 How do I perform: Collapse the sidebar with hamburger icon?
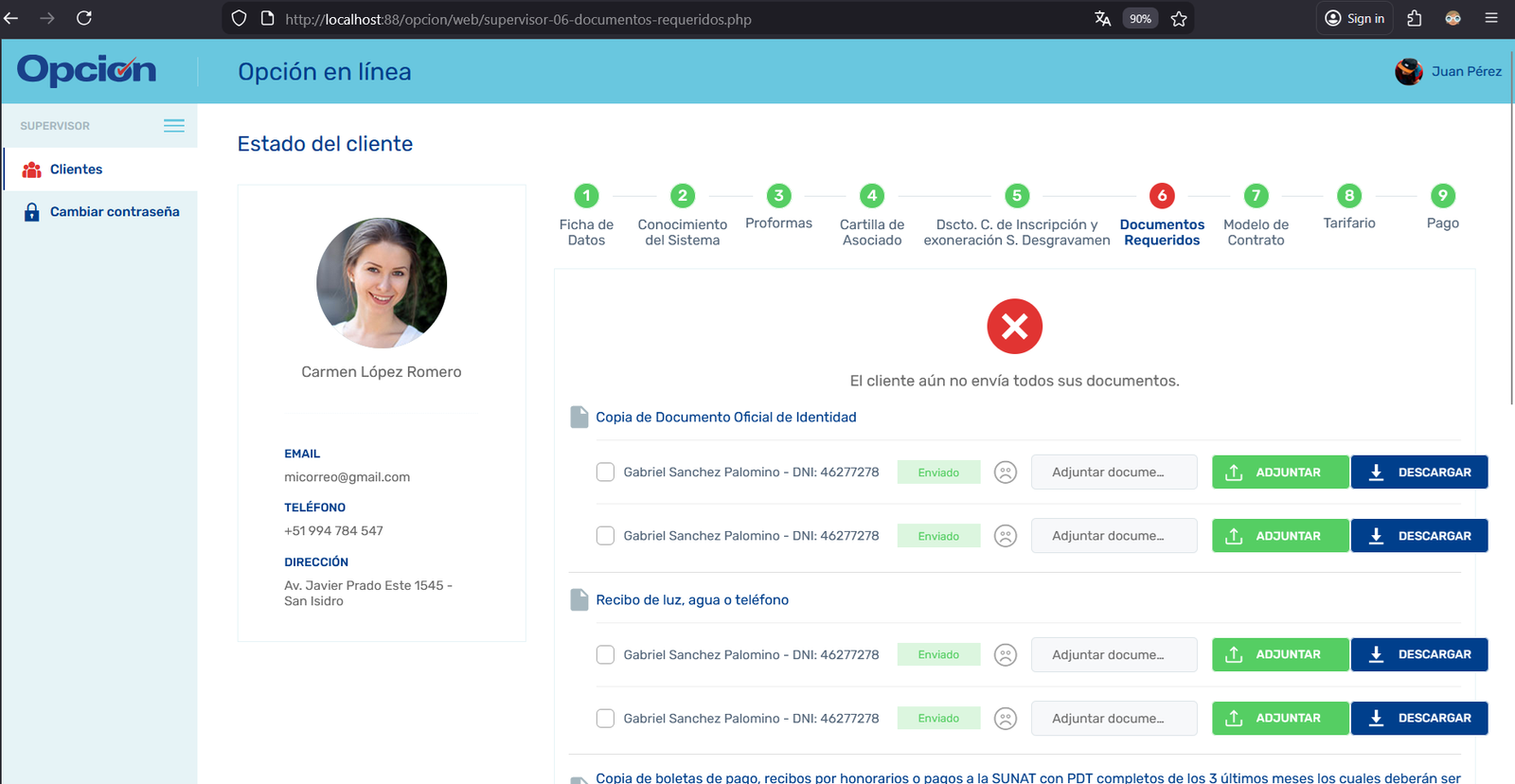click(x=174, y=125)
